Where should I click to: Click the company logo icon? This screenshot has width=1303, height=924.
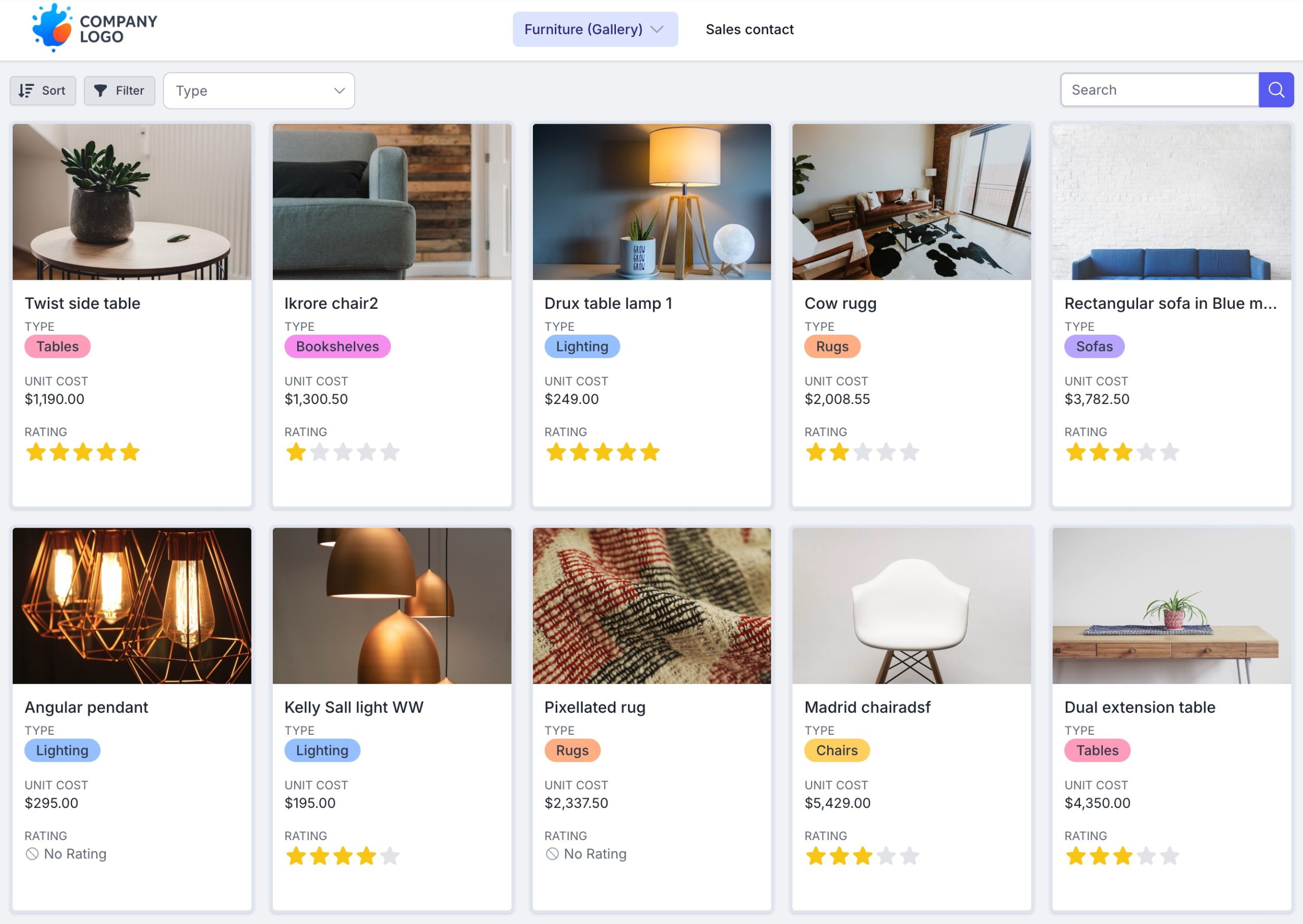coord(52,27)
